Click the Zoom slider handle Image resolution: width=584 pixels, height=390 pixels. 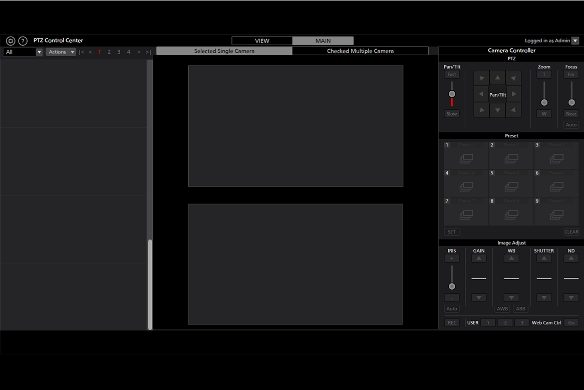[544, 102]
